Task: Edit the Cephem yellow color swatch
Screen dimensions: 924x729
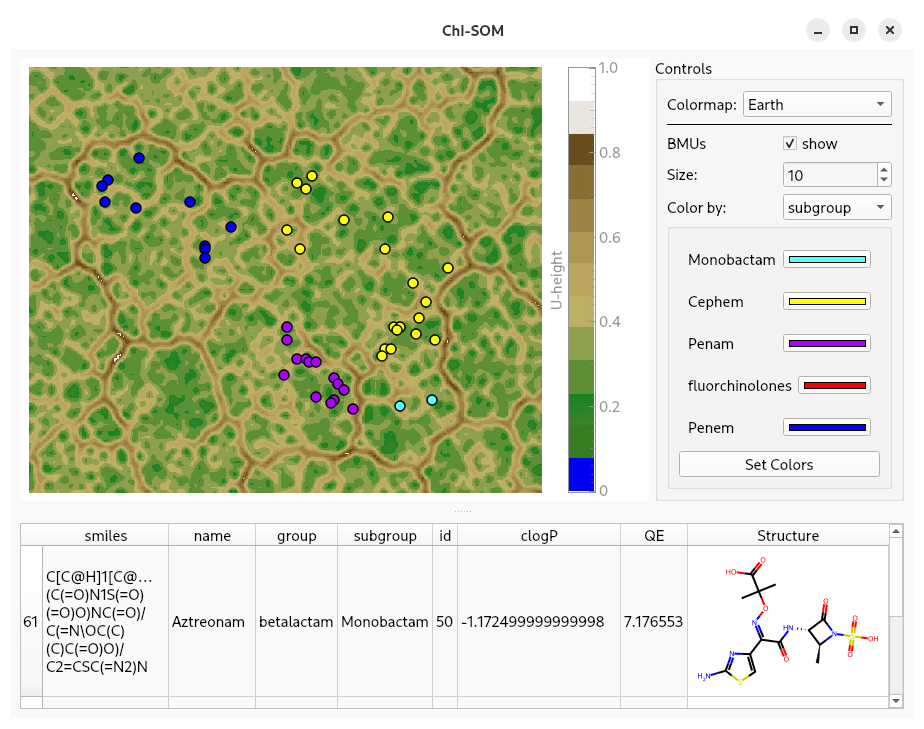Action: click(826, 301)
